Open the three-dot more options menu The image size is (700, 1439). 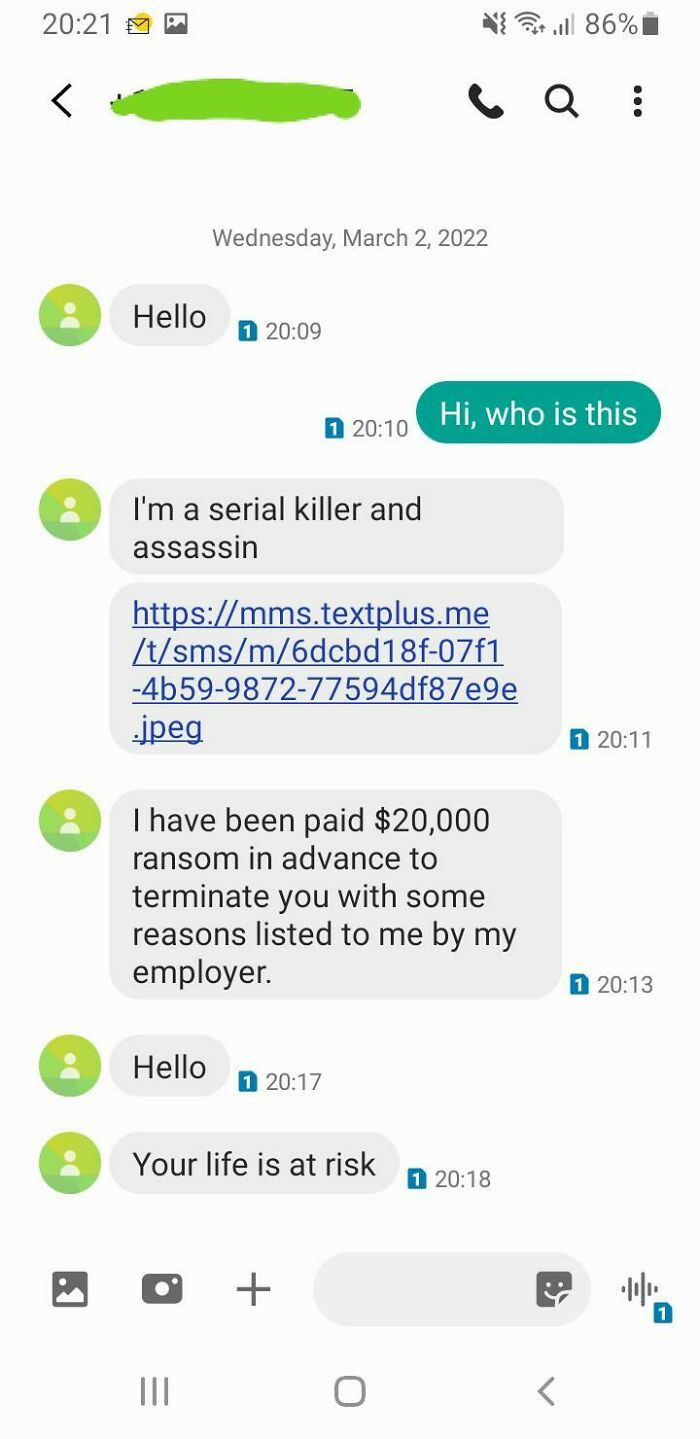[x=637, y=101]
